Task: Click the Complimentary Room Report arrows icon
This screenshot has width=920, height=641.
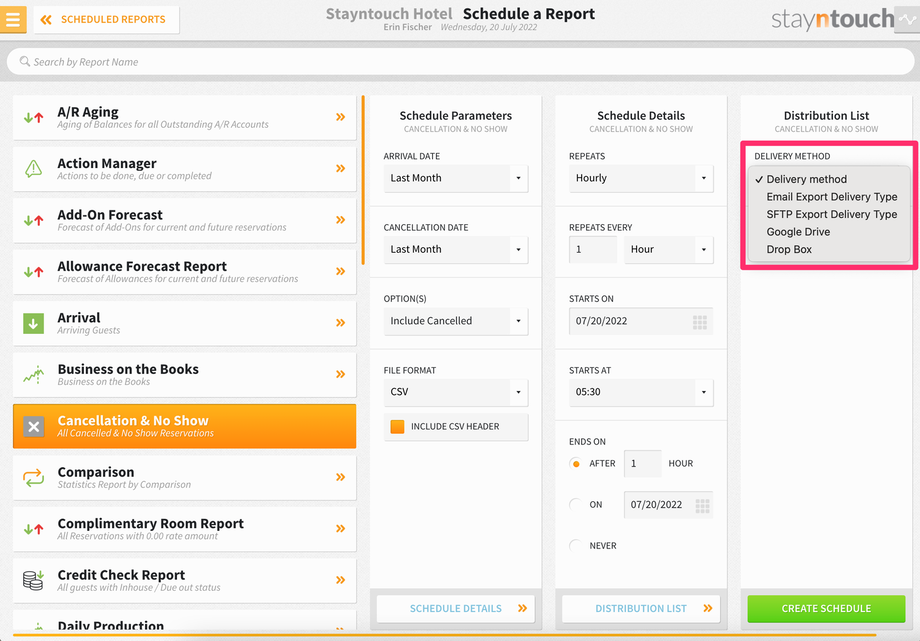Action: [x=33, y=529]
